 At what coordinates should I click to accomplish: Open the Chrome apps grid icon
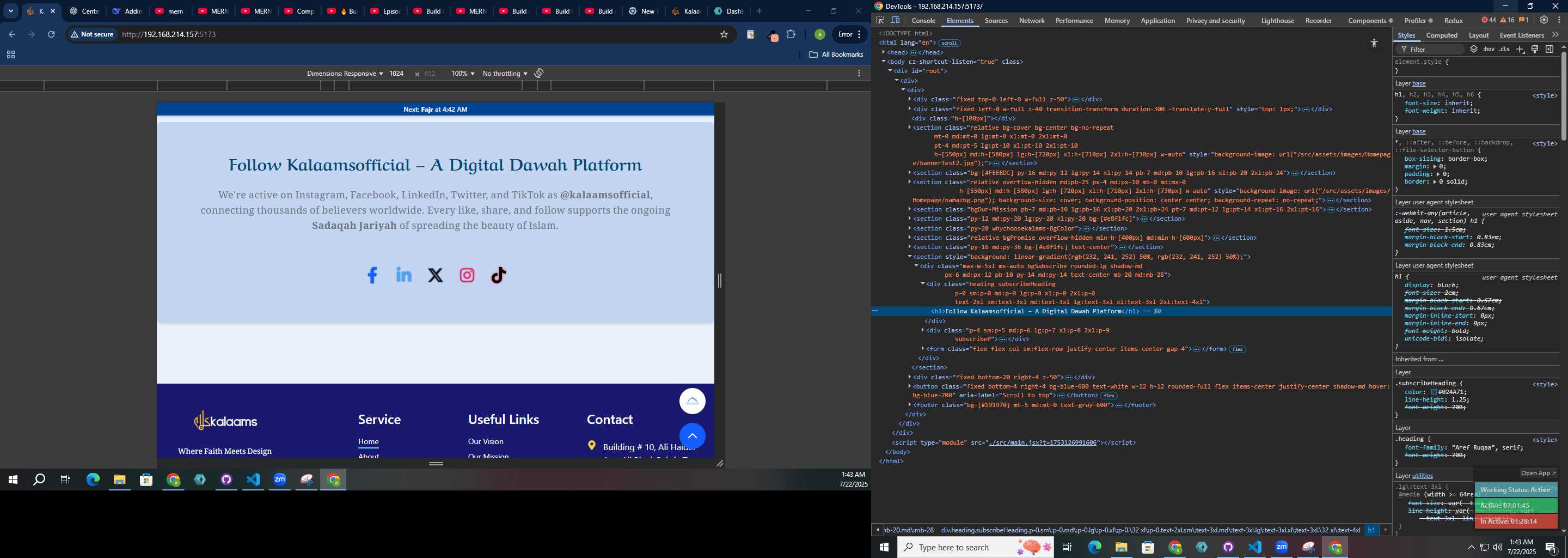[x=10, y=55]
